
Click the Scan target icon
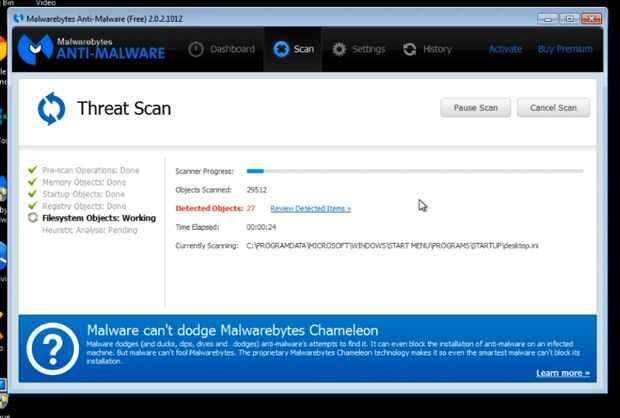[x=281, y=49]
